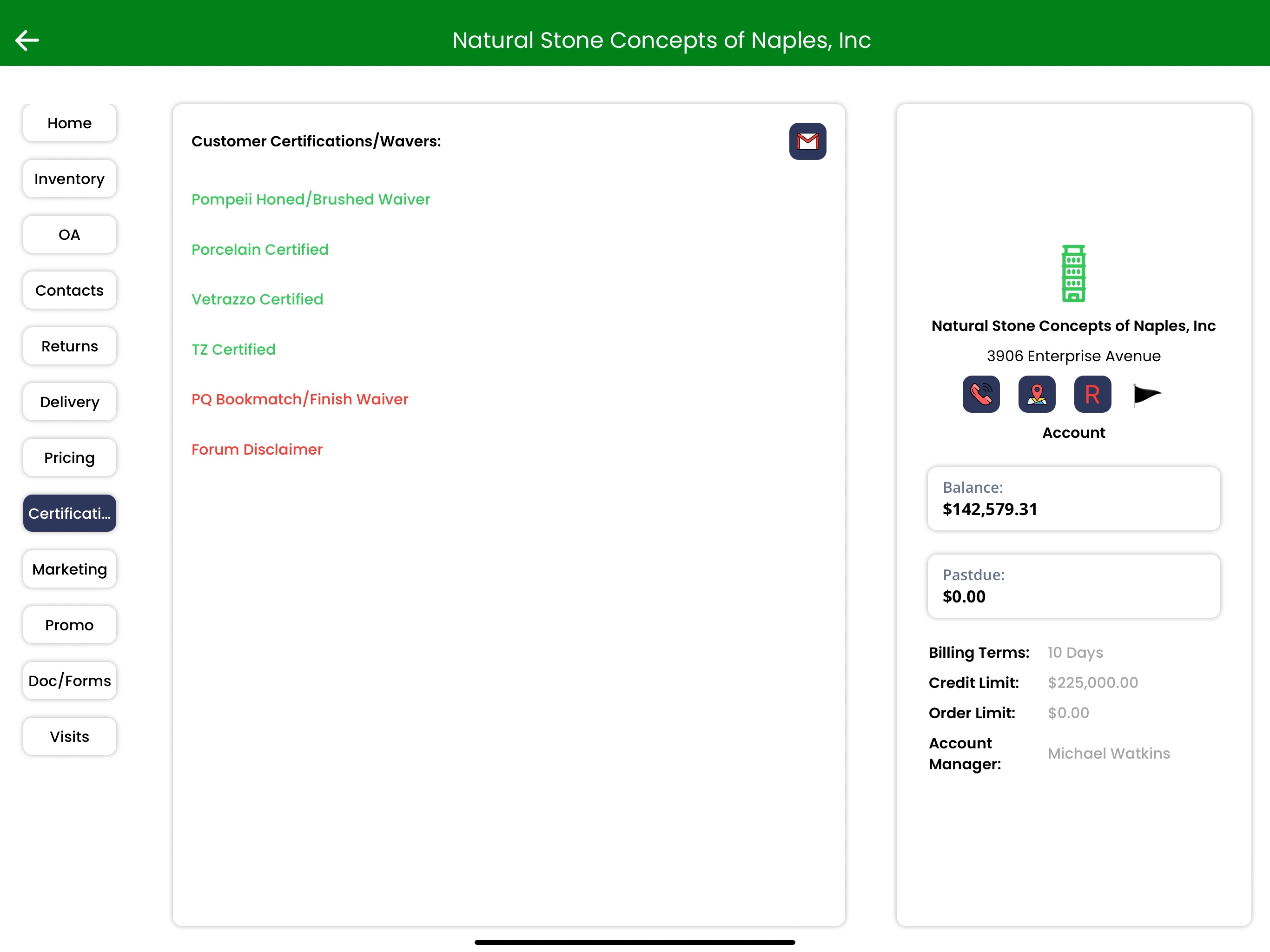Tap the black flag icon
The width and height of the screenshot is (1270, 952).
[1146, 395]
